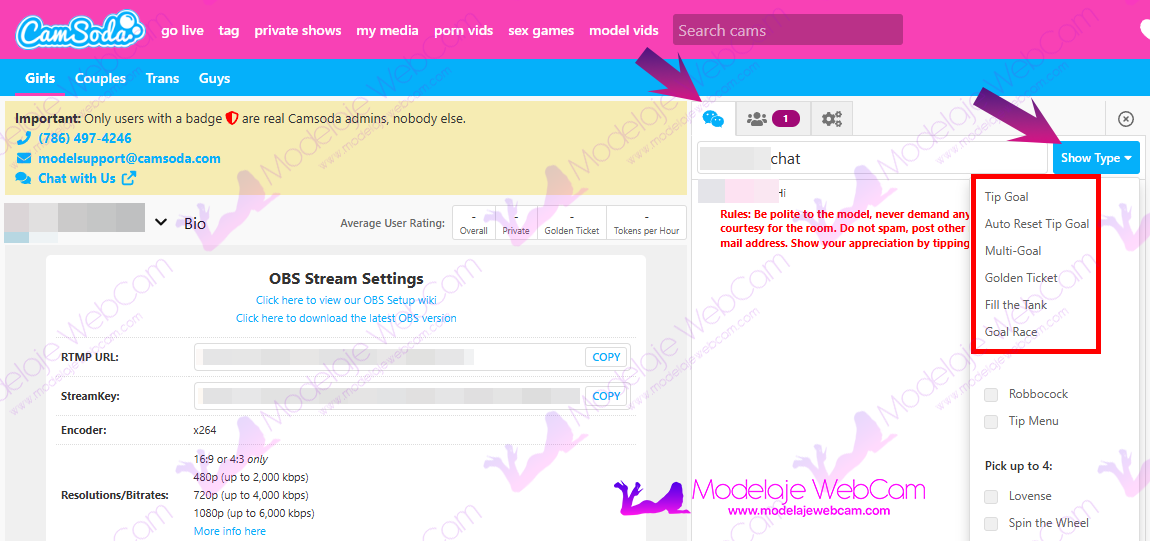Click the Chat with Us external link icon
Viewport: 1150px width, 541px height.
click(128, 179)
